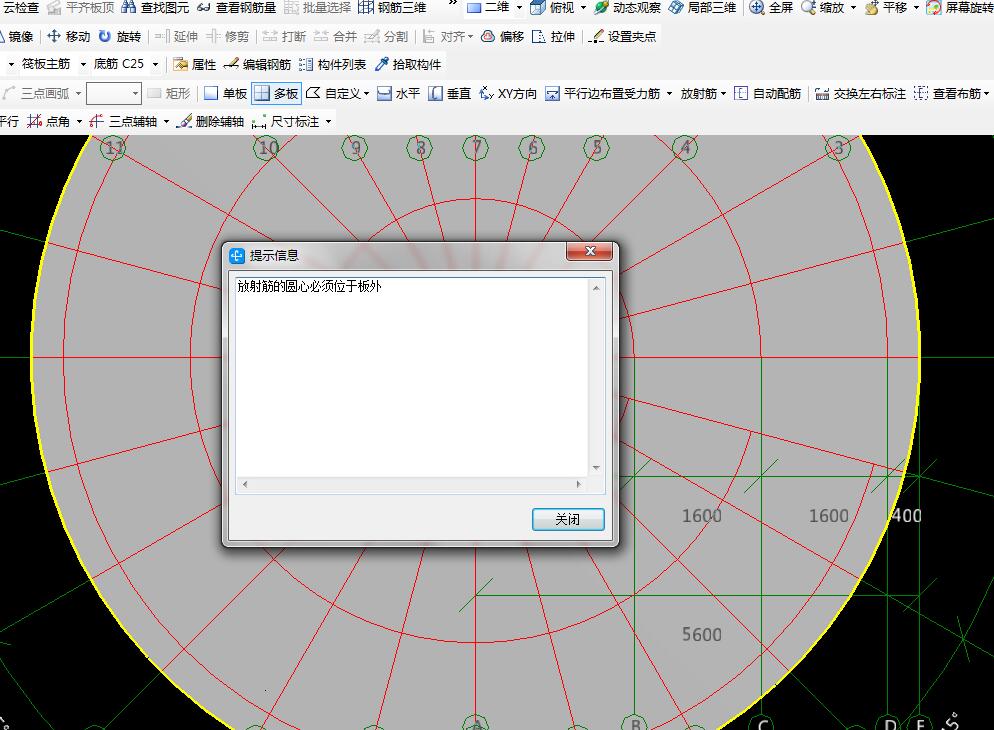Select the 拉伸 stretch tool
The width and height of the screenshot is (994, 730).
553,36
